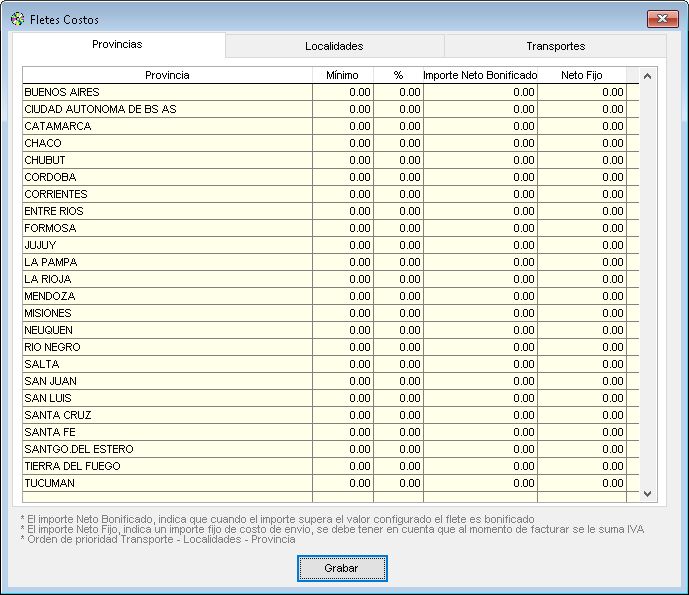
Task: Click the Mínimo column header
Action: coord(342,75)
